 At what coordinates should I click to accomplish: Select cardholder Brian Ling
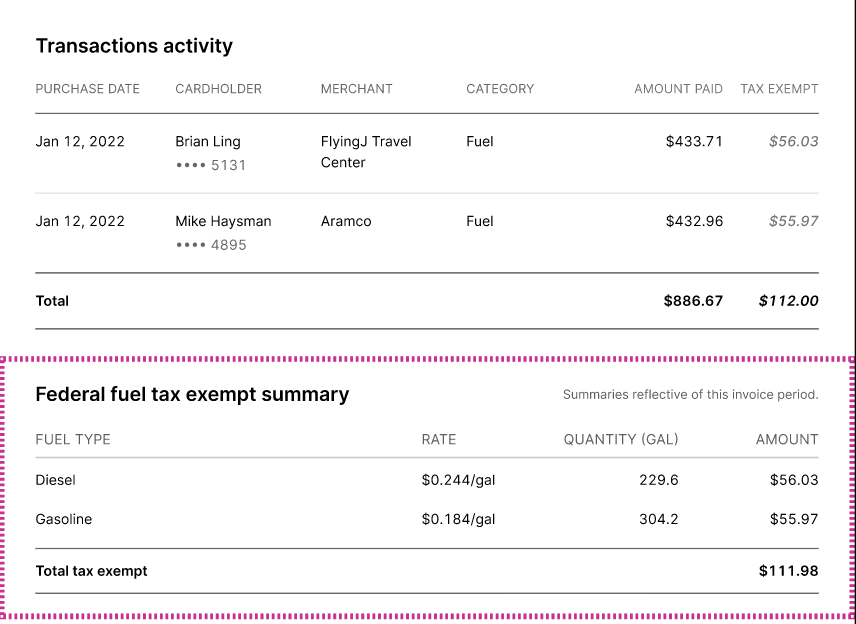[208, 141]
